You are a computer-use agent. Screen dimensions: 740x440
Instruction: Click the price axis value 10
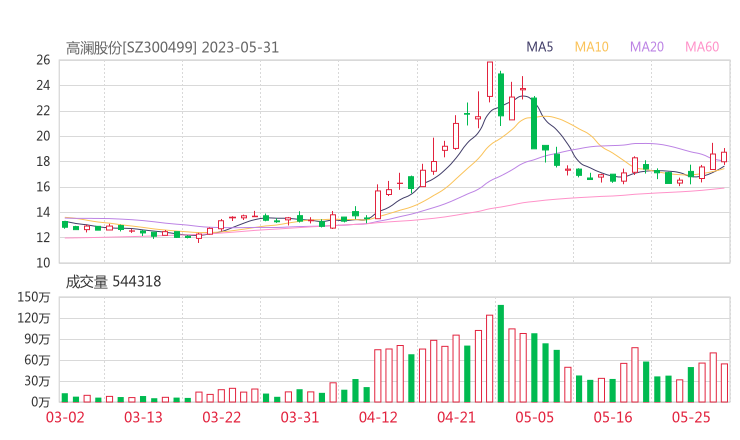pyautogui.click(x=43, y=263)
